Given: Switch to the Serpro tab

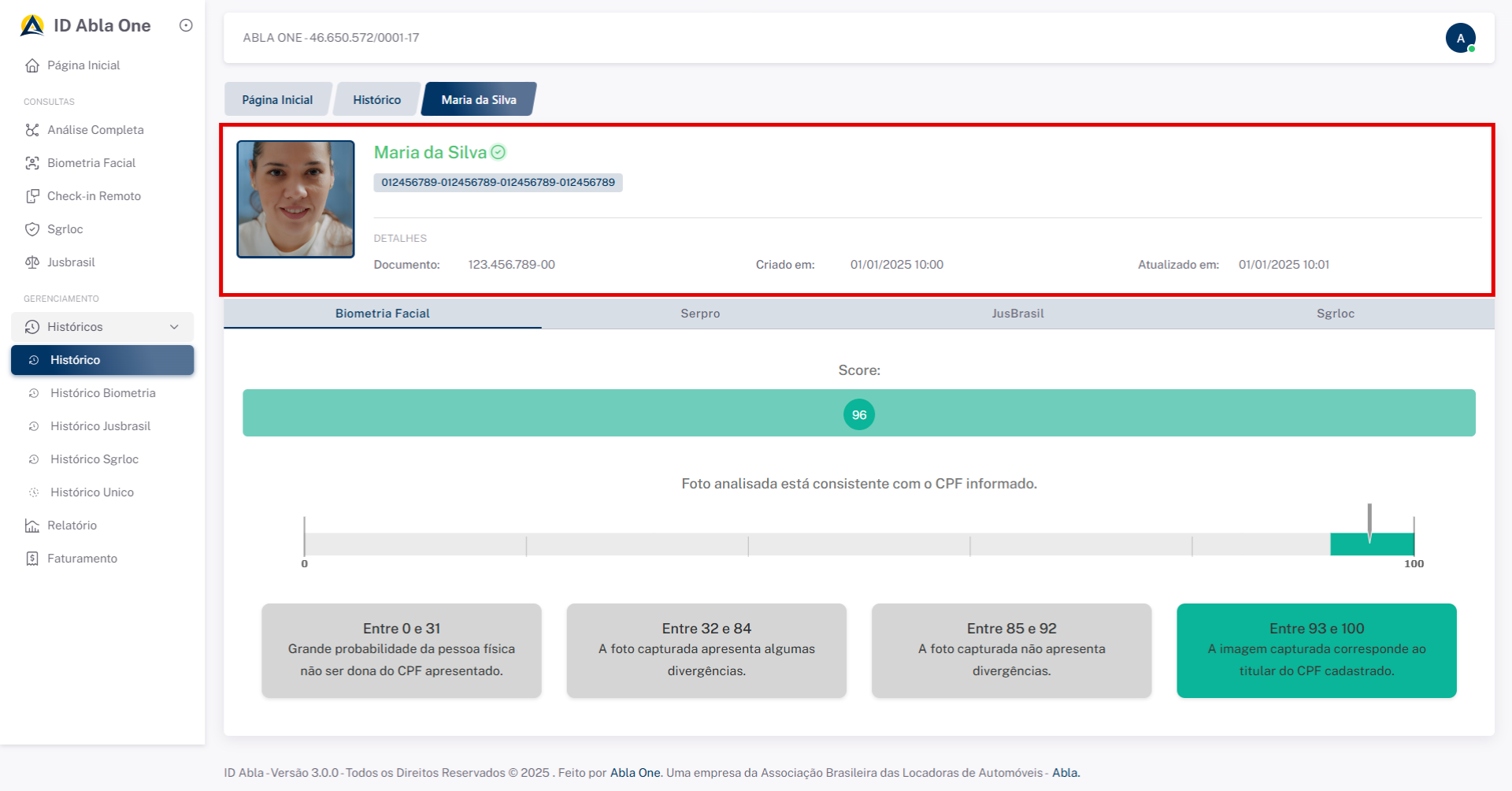Looking at the screenshot, I should coord(700,314).
